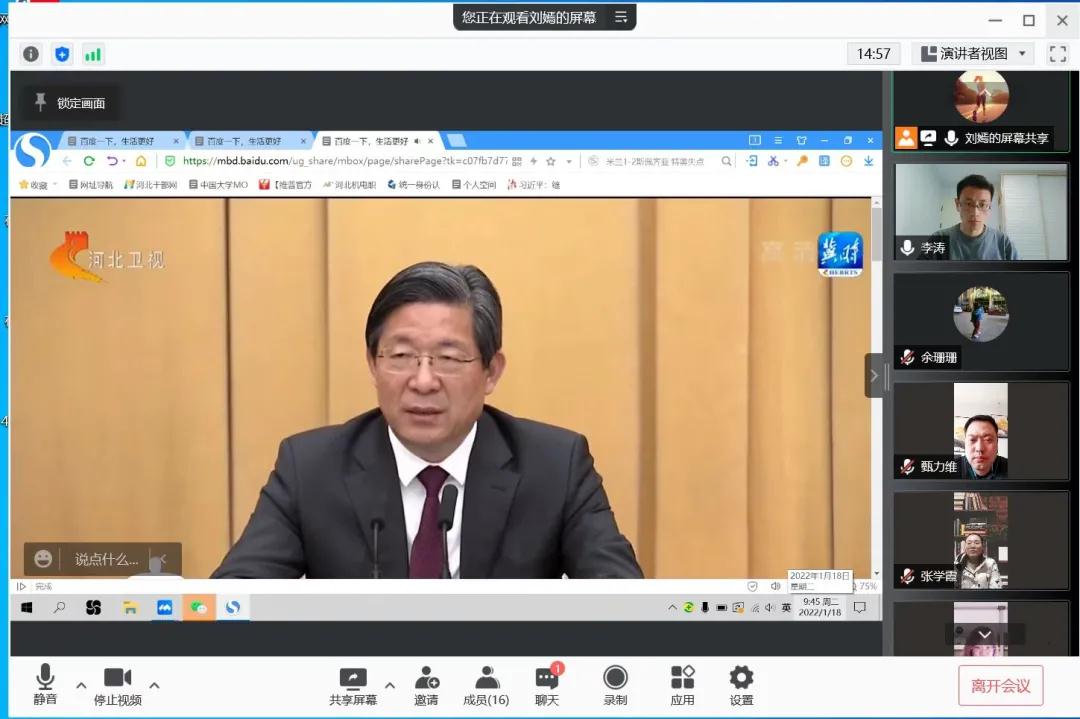Start sharing with 共享屏幕

353,687
